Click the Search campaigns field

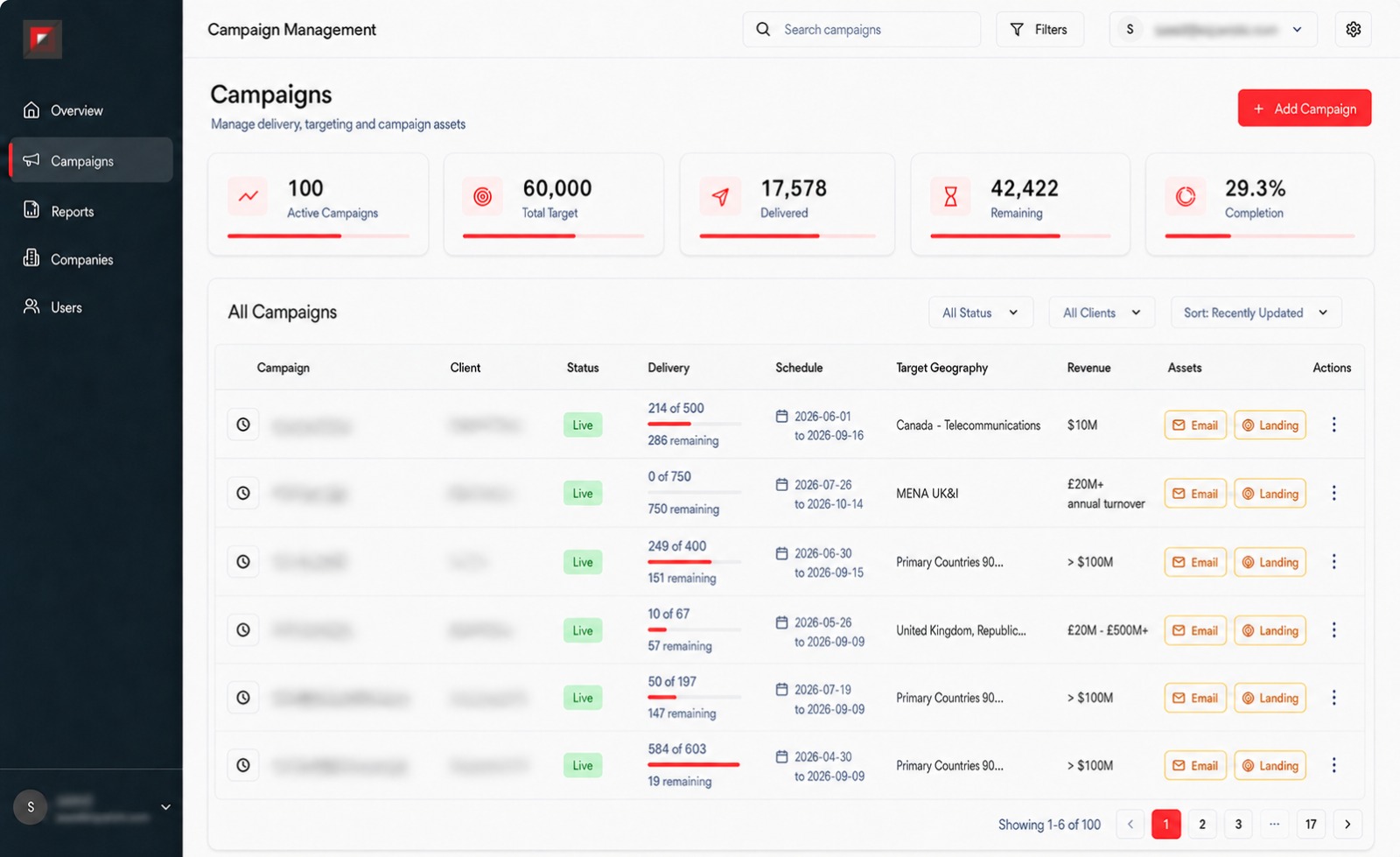[x=862, y=30]
